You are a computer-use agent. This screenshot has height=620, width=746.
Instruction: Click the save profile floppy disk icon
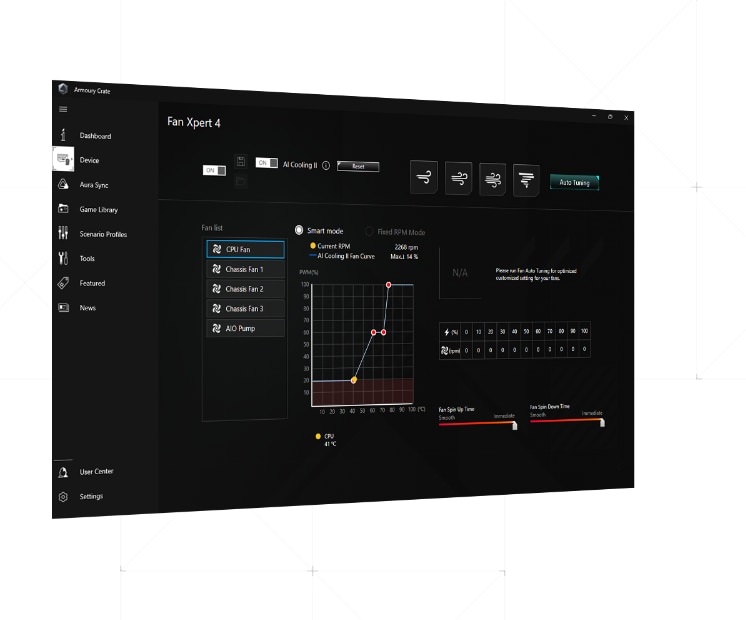point(241,161)
